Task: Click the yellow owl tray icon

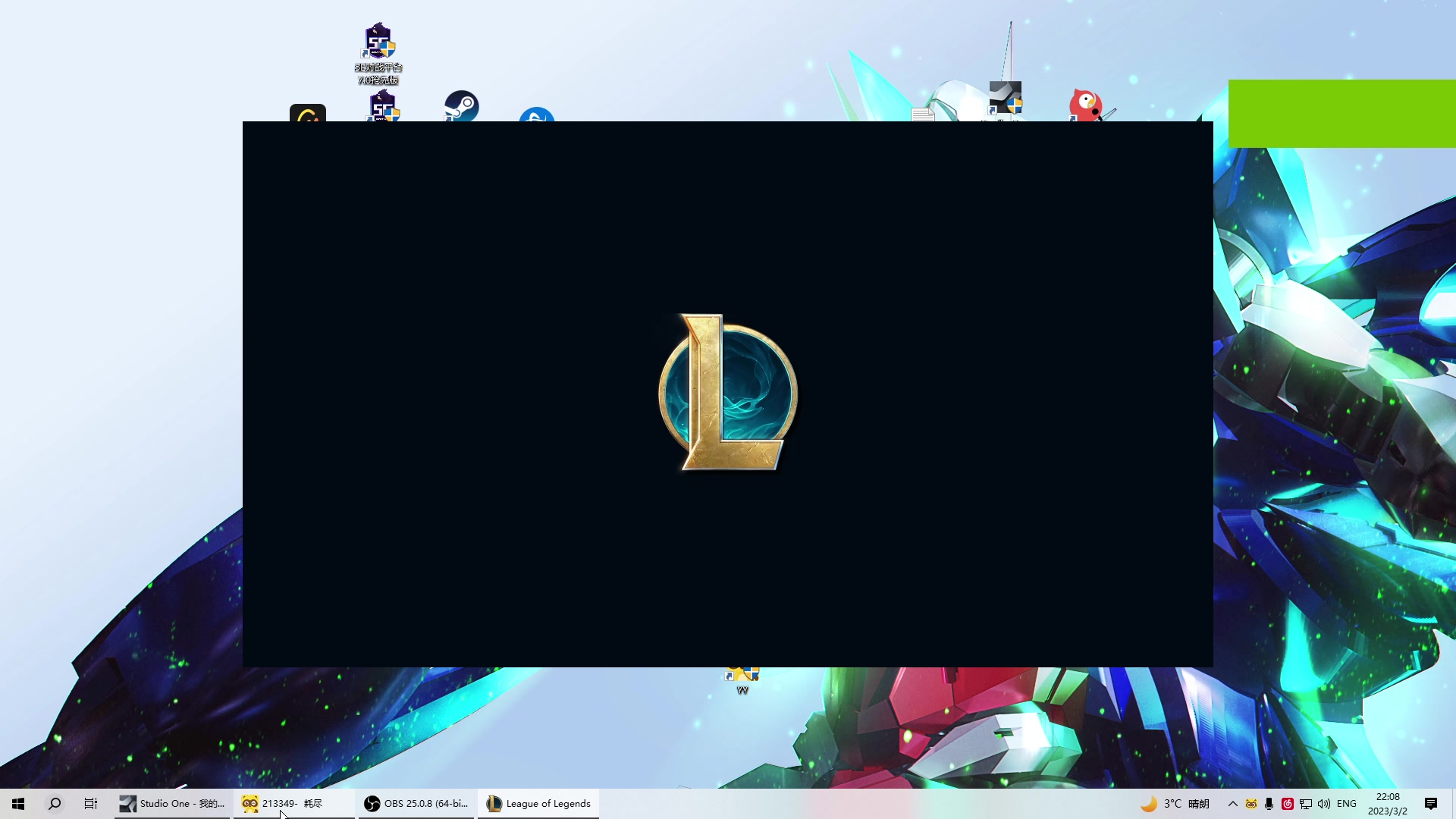Action: click(1251, 804)
